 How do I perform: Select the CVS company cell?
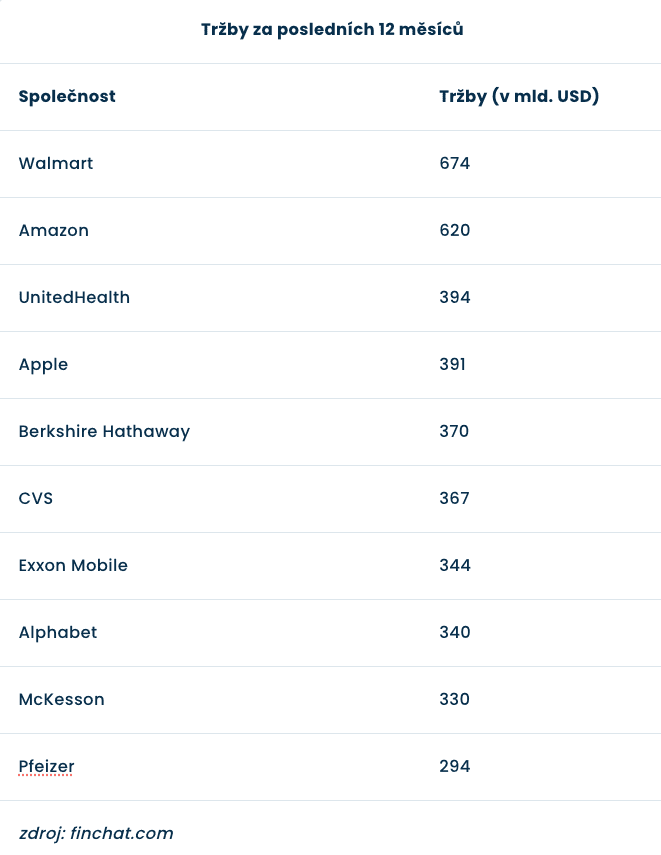point(36,499)
